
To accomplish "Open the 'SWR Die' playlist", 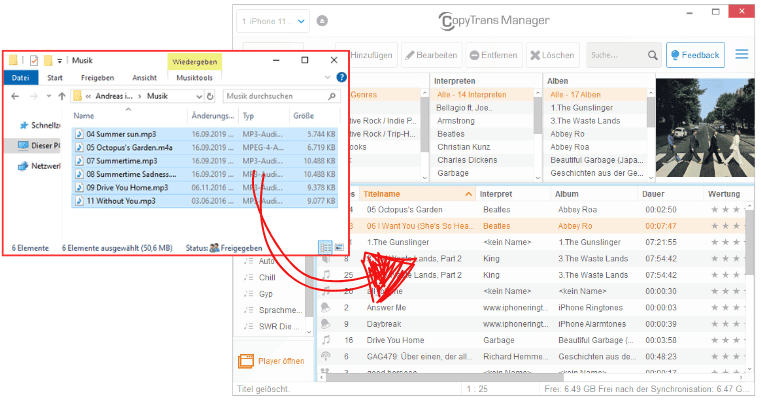I will 279,327.
